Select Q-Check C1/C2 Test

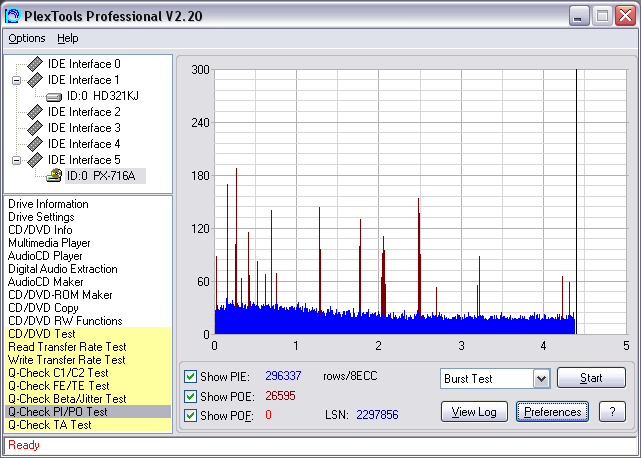point(88,373)
